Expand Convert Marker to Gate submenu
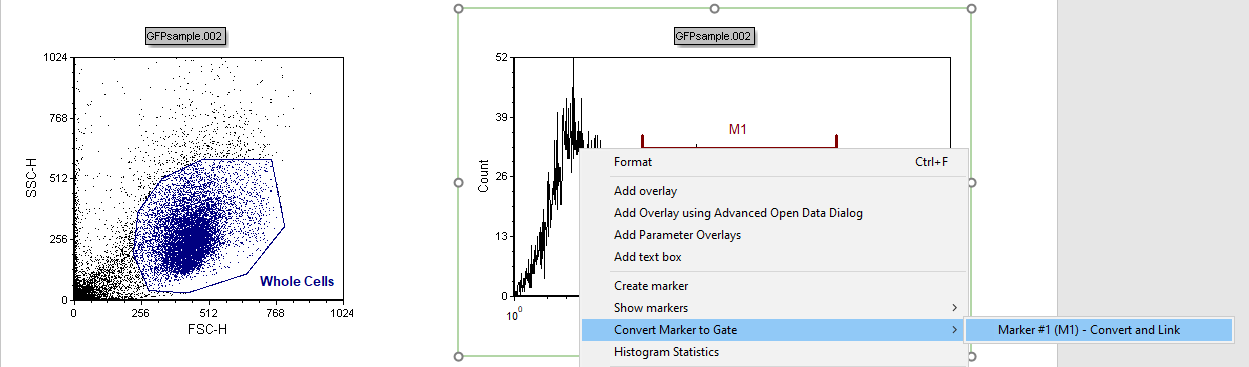 [774, 330]
